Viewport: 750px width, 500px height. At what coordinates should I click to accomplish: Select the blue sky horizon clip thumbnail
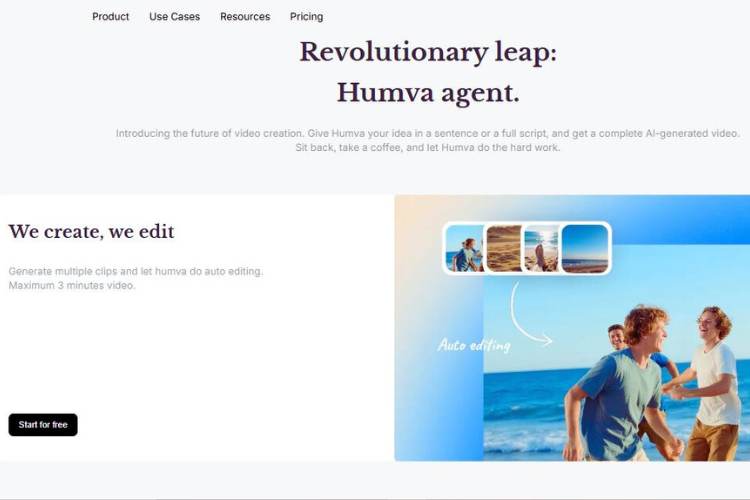tap(585, 248)
